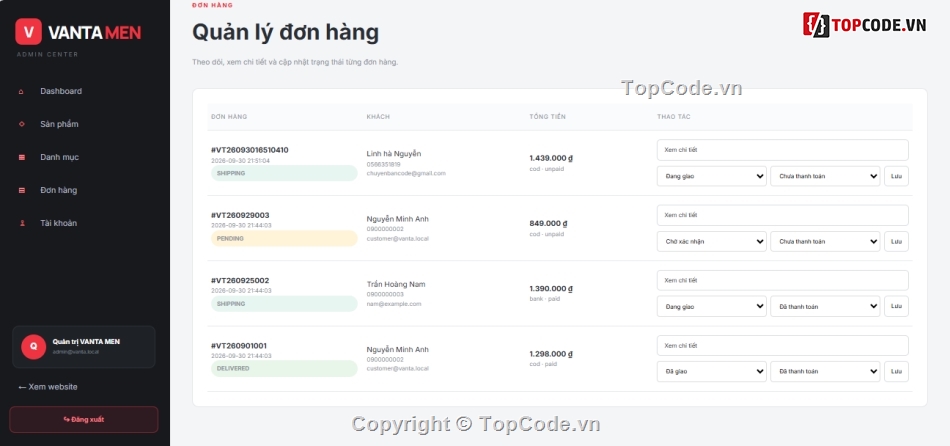Image resolution: width=950 pixels, height=446 pixels.
Task: Click the SHIPPING badge of order #VT26093016510410
Action: pos(284,173)
